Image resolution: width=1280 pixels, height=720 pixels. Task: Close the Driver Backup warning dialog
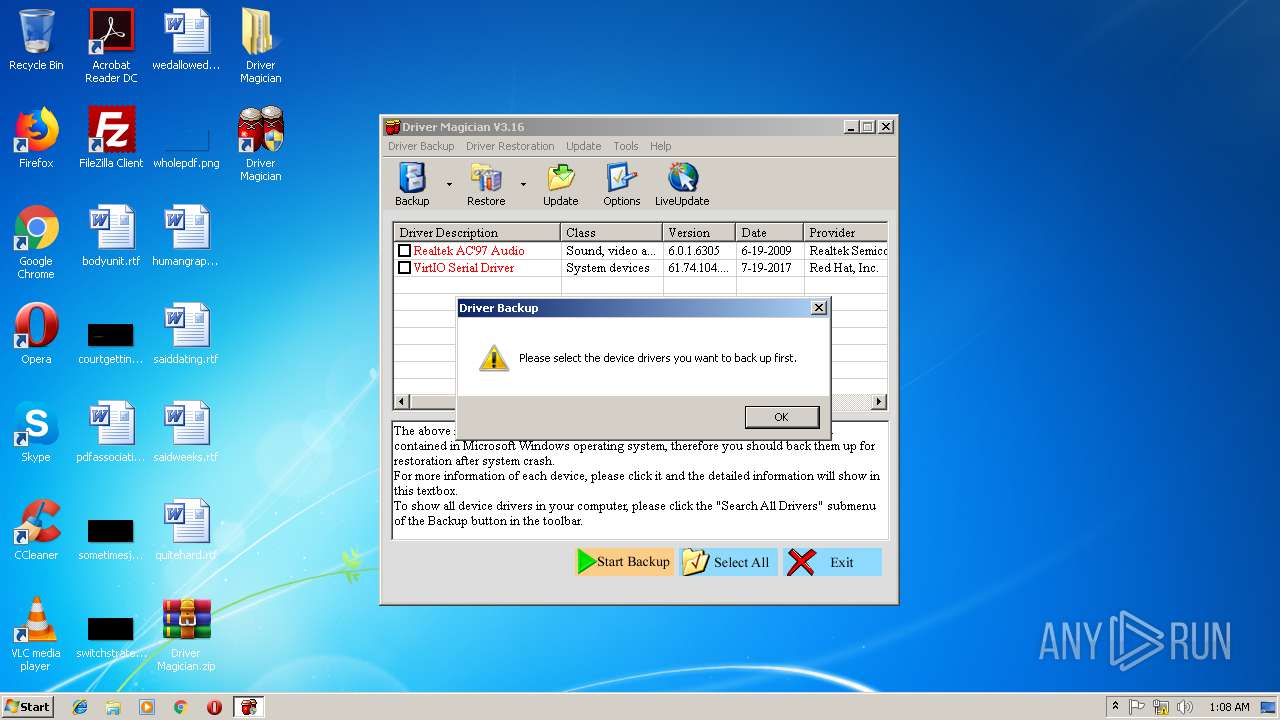pos(819,308)
